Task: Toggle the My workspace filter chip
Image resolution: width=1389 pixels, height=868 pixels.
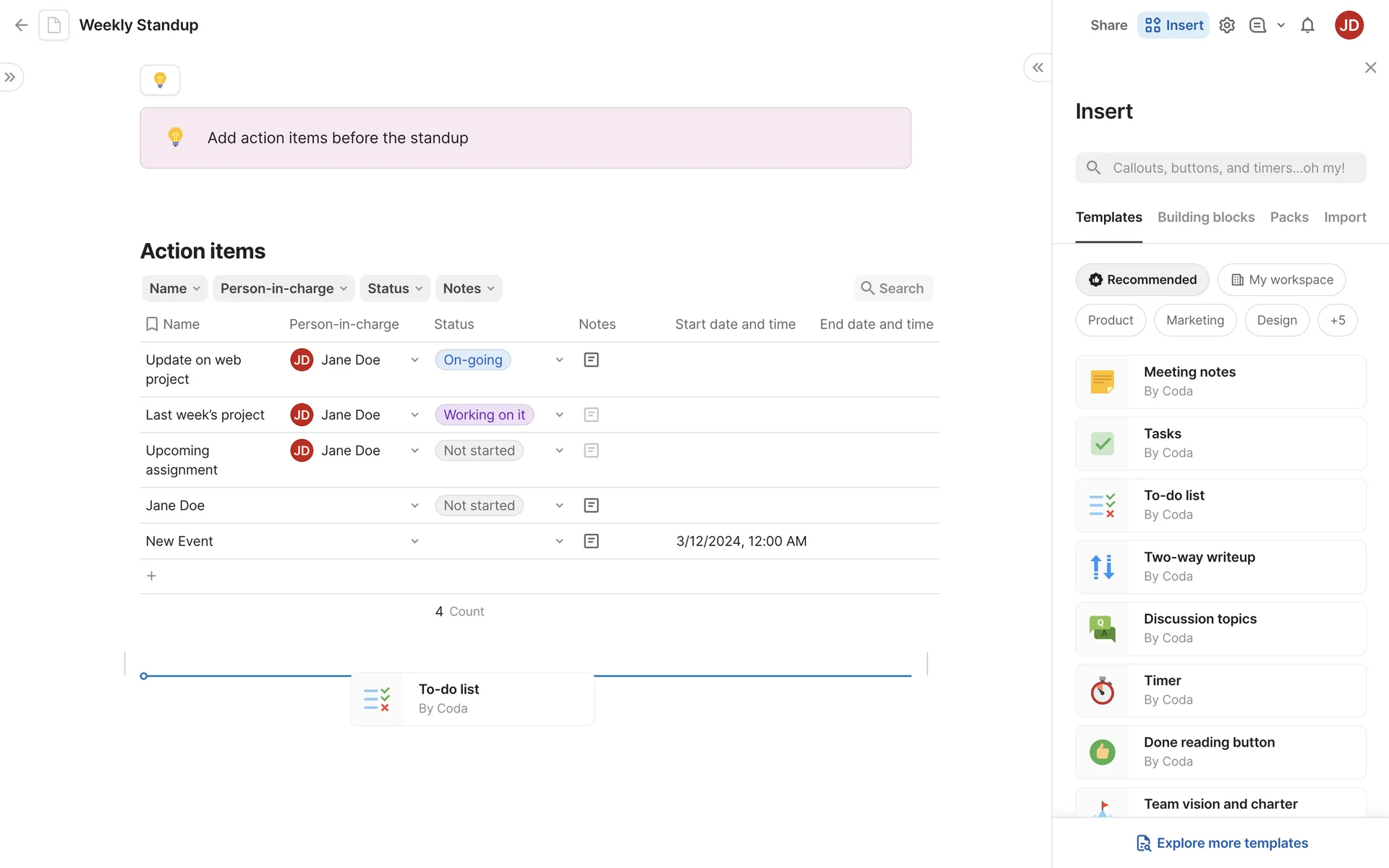Action: (x=1281, y=280)
